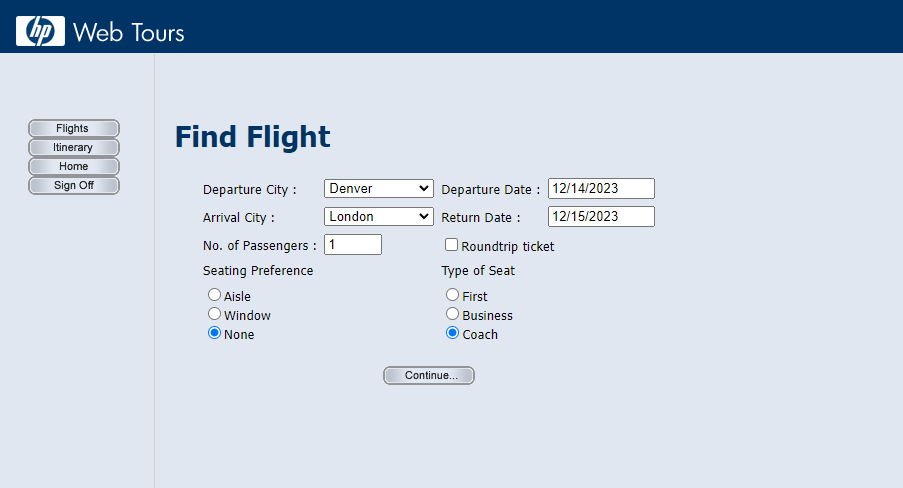Focus the No. of Passengers field

[x=352, y=244]
